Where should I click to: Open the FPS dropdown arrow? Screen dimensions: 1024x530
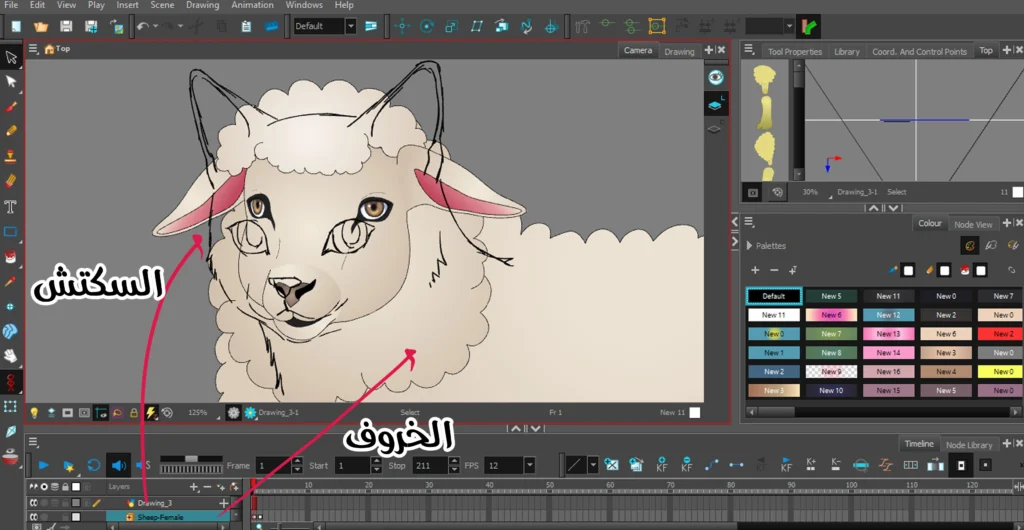click(x=529, y=465)
